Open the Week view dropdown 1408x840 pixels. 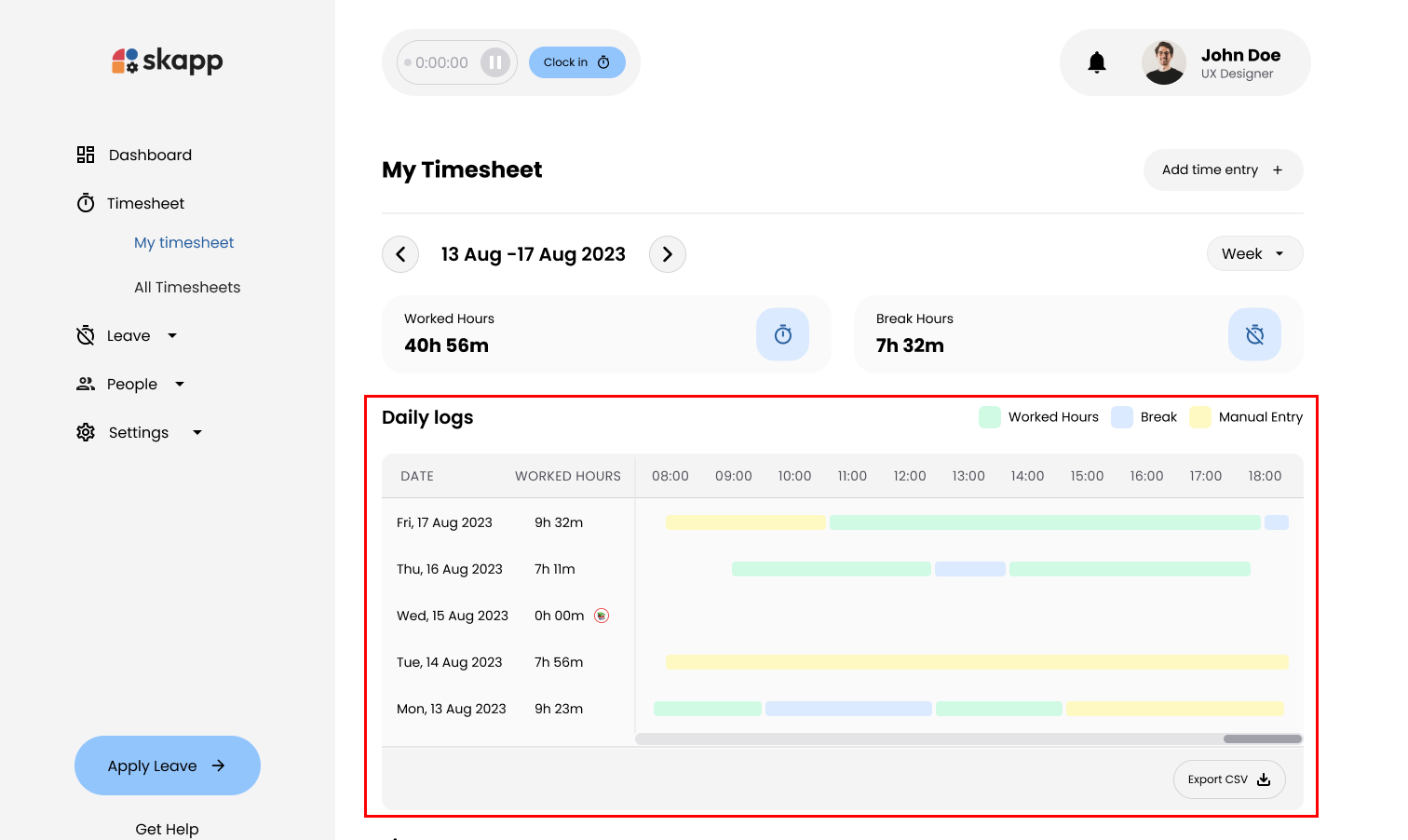[1254, 253]
